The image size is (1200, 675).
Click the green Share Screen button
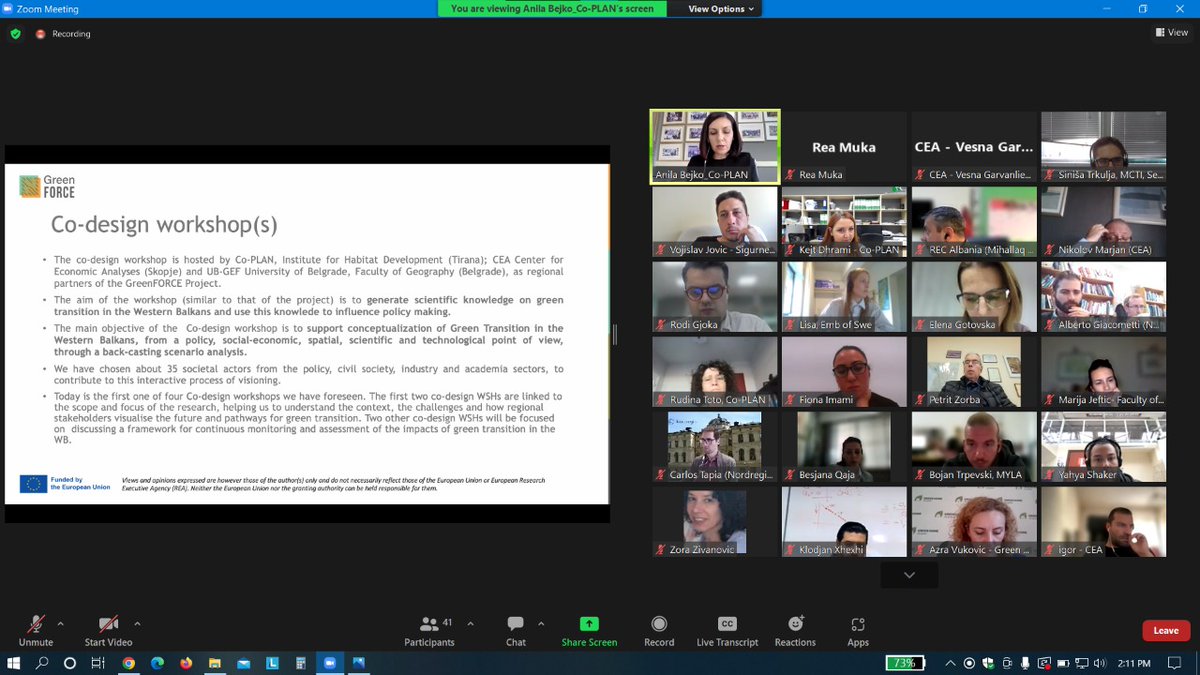pos(589,630)
